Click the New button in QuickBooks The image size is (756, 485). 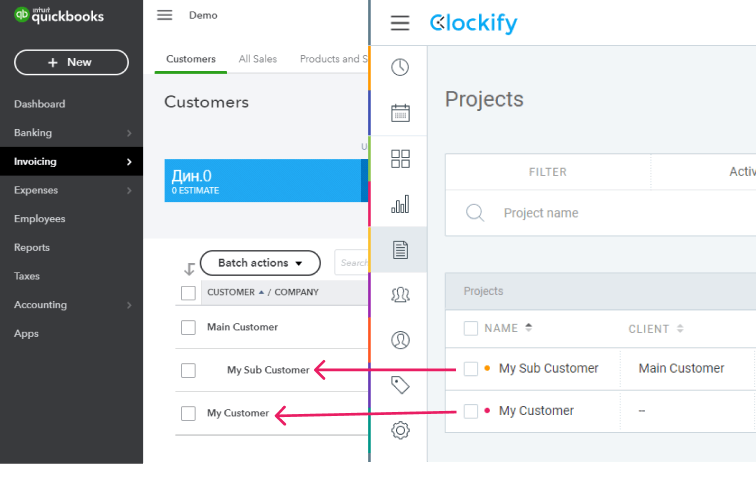point(71,62)
